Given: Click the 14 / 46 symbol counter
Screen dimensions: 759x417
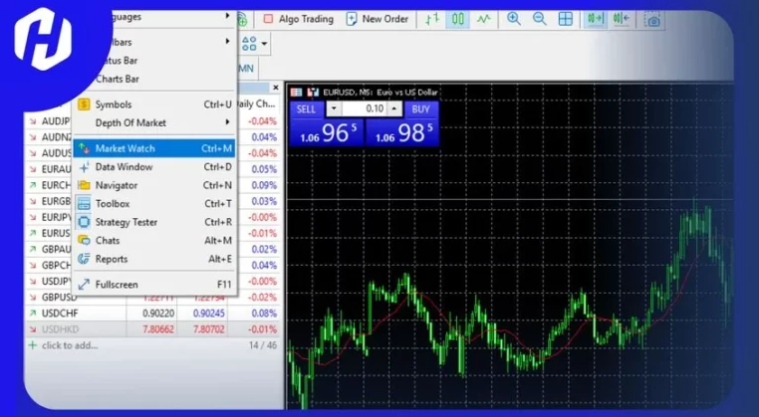Looking at the screenshot, I should pyautogui.click(x=263, y=345).
